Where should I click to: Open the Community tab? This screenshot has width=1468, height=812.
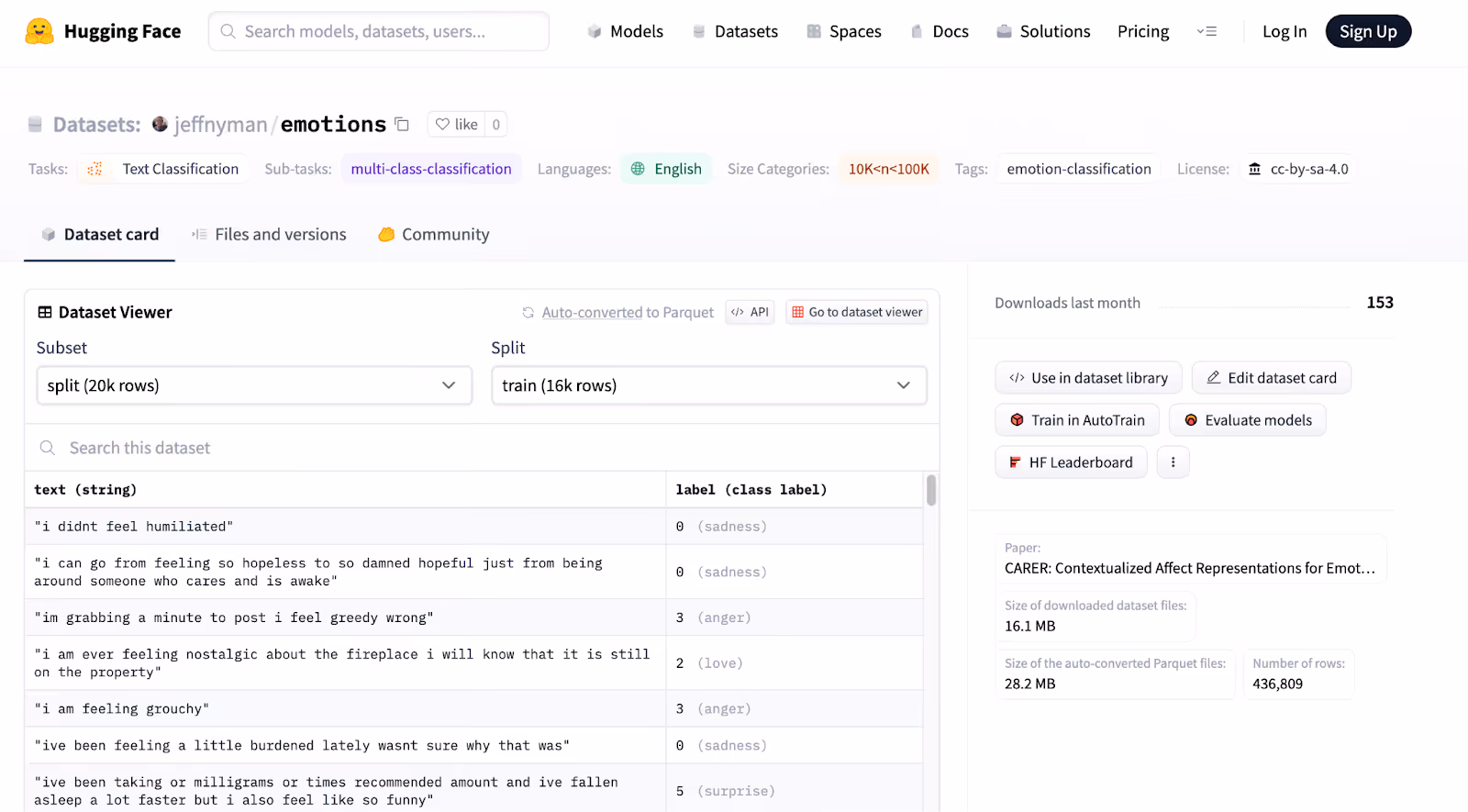point(434,234)
